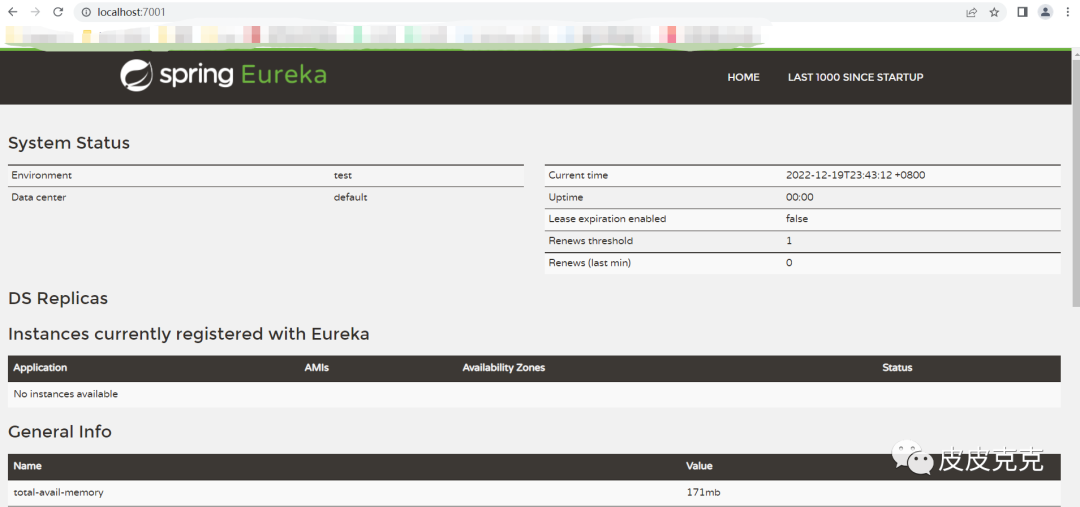The image size is (1080, 507).
Task: Select the General Info heading
Action: point(60,432)
